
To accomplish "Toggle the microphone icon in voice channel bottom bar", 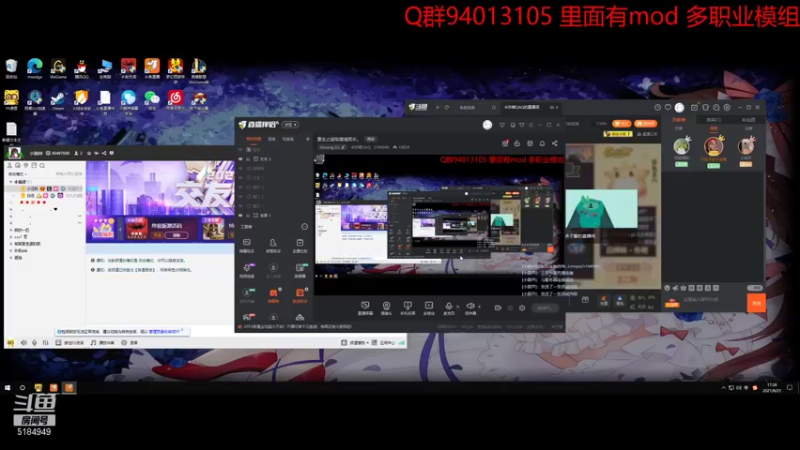I will coord(34,342).
